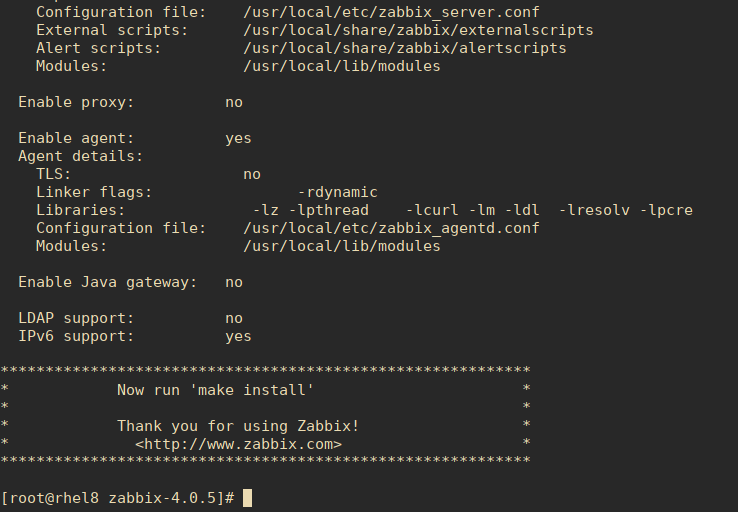Click the zabbix_agentd.conf configuration path
Viewport: 738px width, 512px height.
coord(391,228)
